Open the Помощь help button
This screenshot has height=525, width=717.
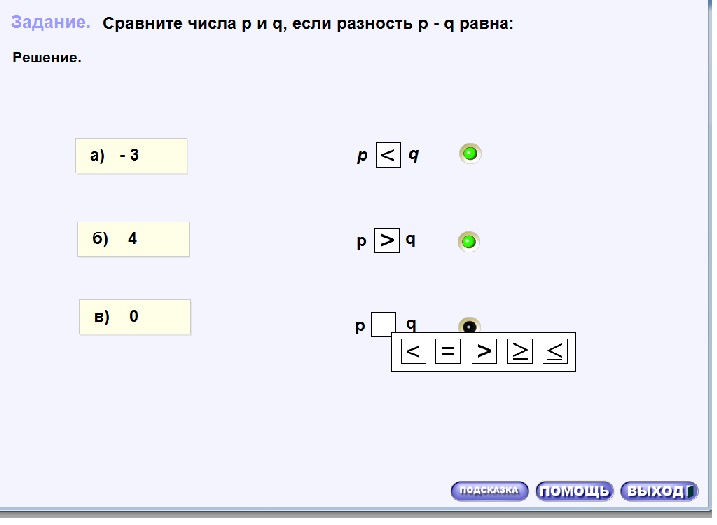[x=574, y=491]
